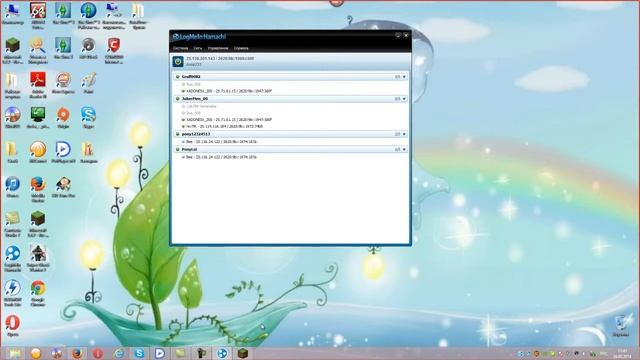Open the PotPlayer desktop icon

click(63, 152)
